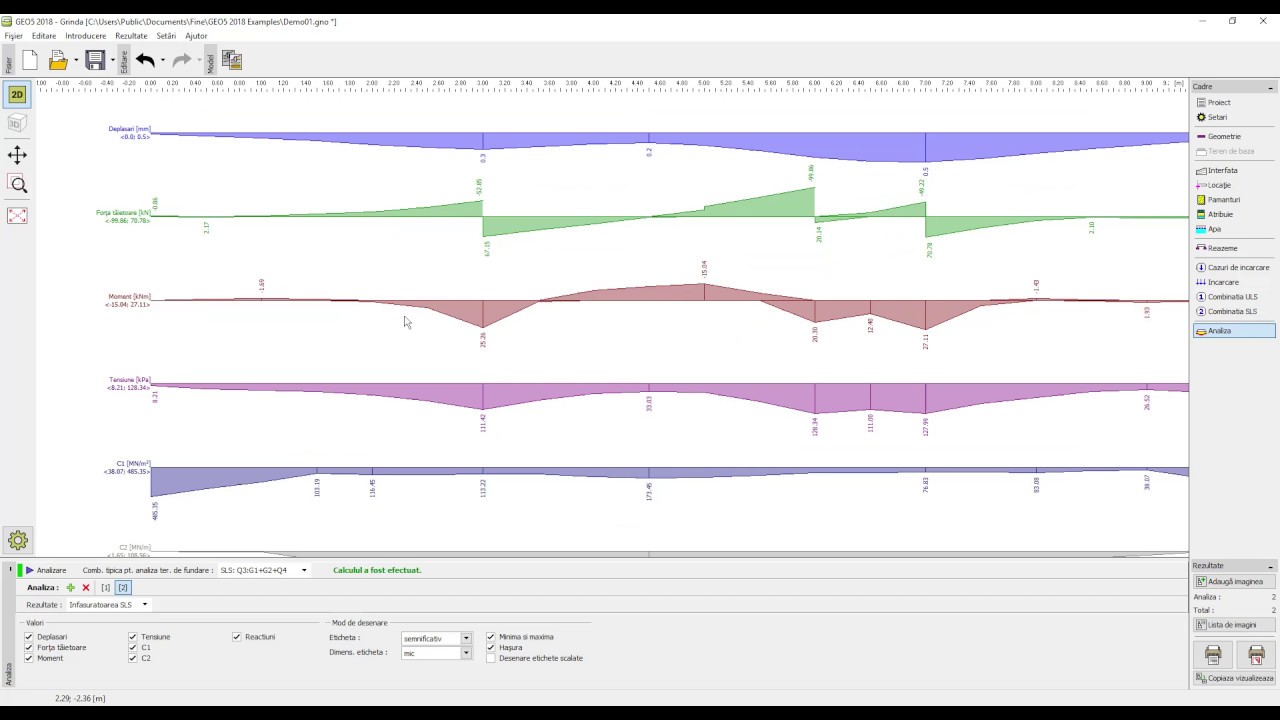Viewport: 1280px width, 720px height.
Task: Toggle the Hasura checkbox
Action: tap(491, 647)
